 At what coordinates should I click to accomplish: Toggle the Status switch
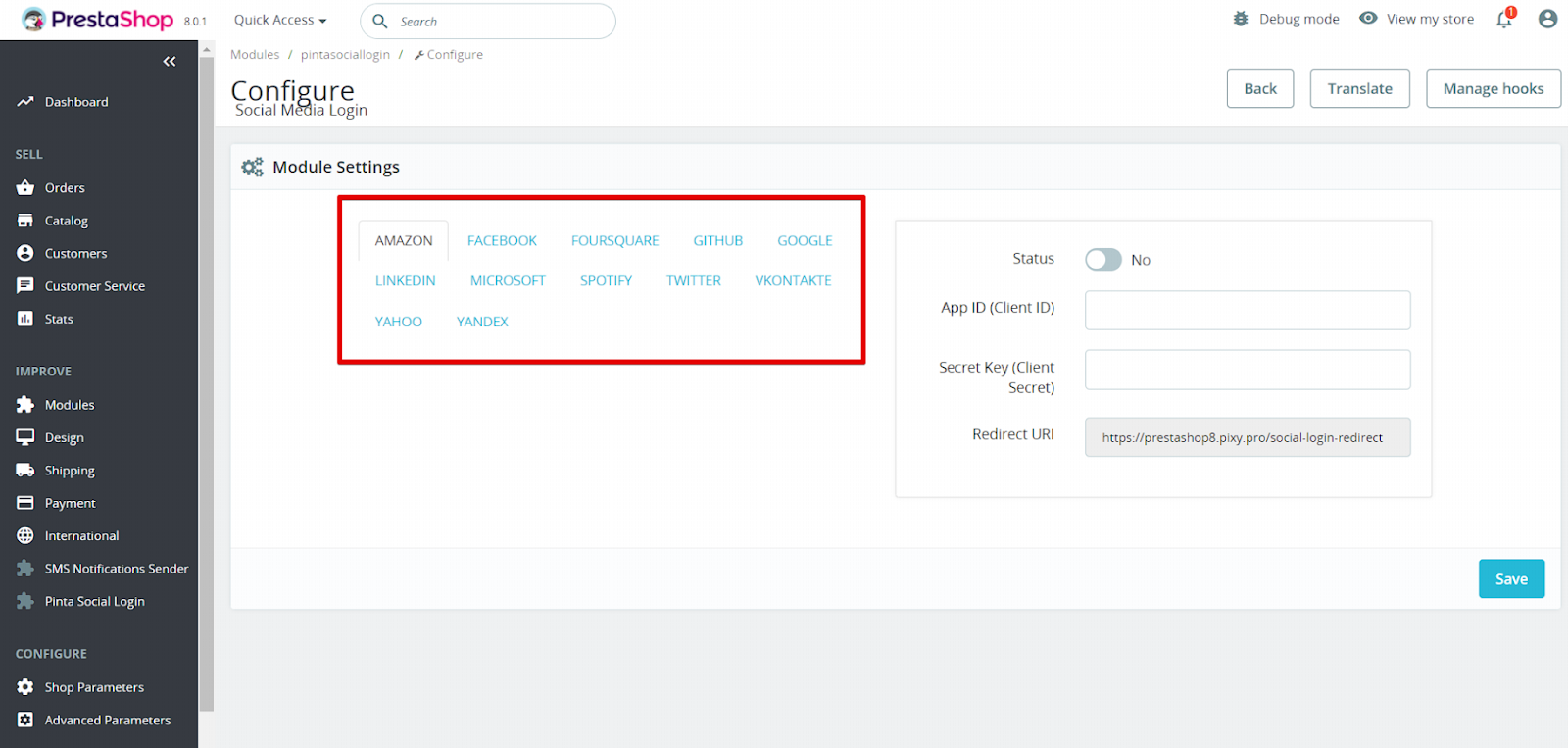tap(1103, 260)
